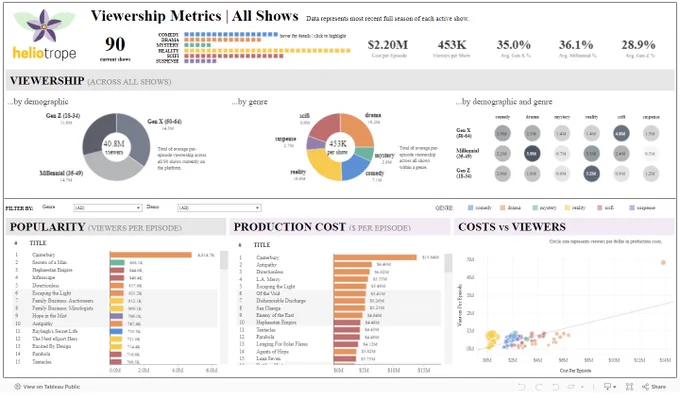Click 'Family Business: Auctioneers' title
Image resolution: width=680 pixels, height=398 pixels.
click(x=62, y=300)
